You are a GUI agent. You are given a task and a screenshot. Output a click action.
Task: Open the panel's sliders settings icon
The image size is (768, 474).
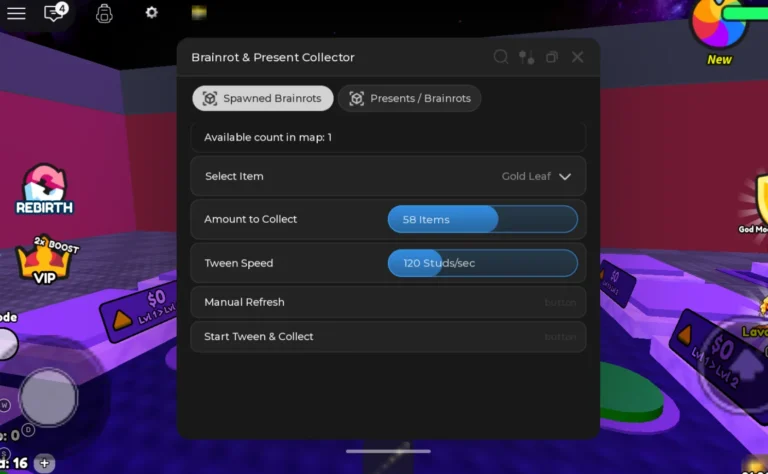(x=527, y=57)
